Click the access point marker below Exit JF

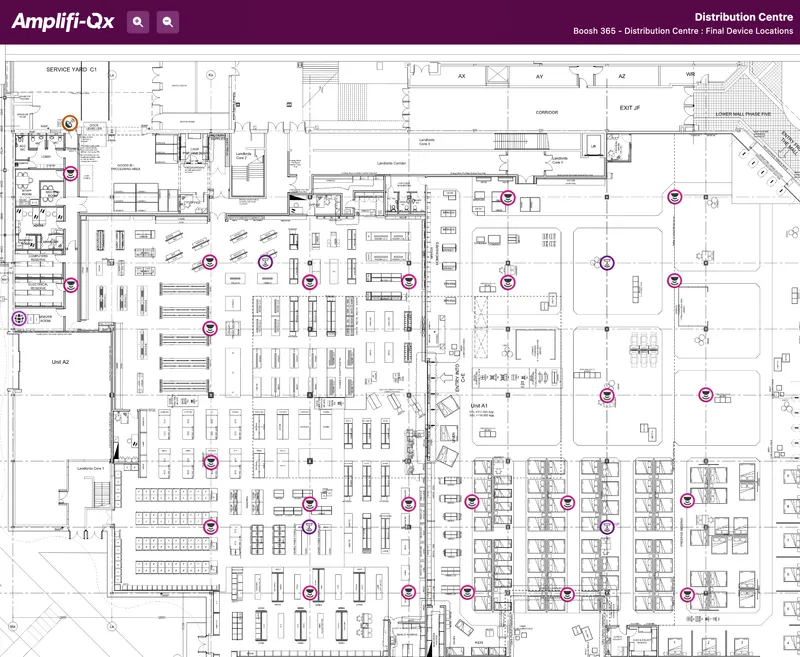pyautogui.click(x=674, y=196)
